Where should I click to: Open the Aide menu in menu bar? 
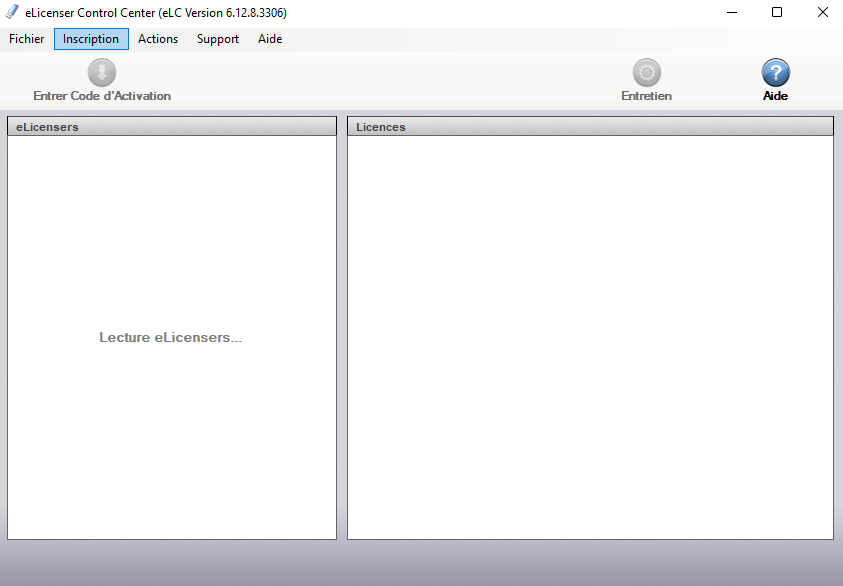[x=270, y=39]
